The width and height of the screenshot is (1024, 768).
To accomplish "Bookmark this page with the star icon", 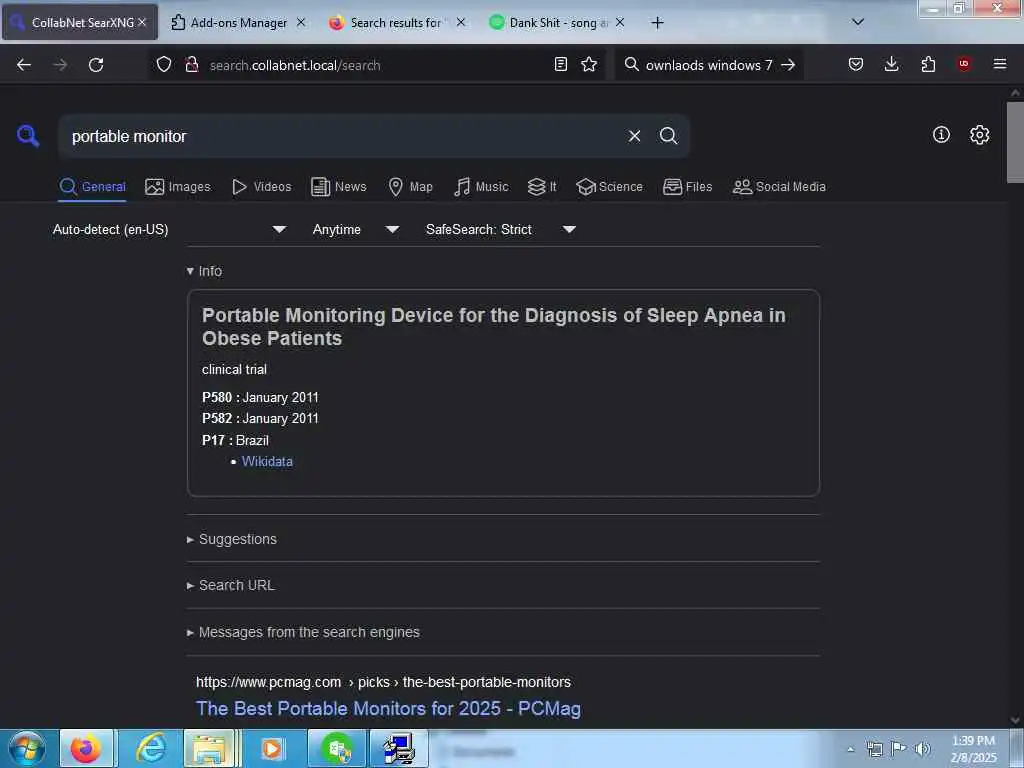I will [589, 65].
